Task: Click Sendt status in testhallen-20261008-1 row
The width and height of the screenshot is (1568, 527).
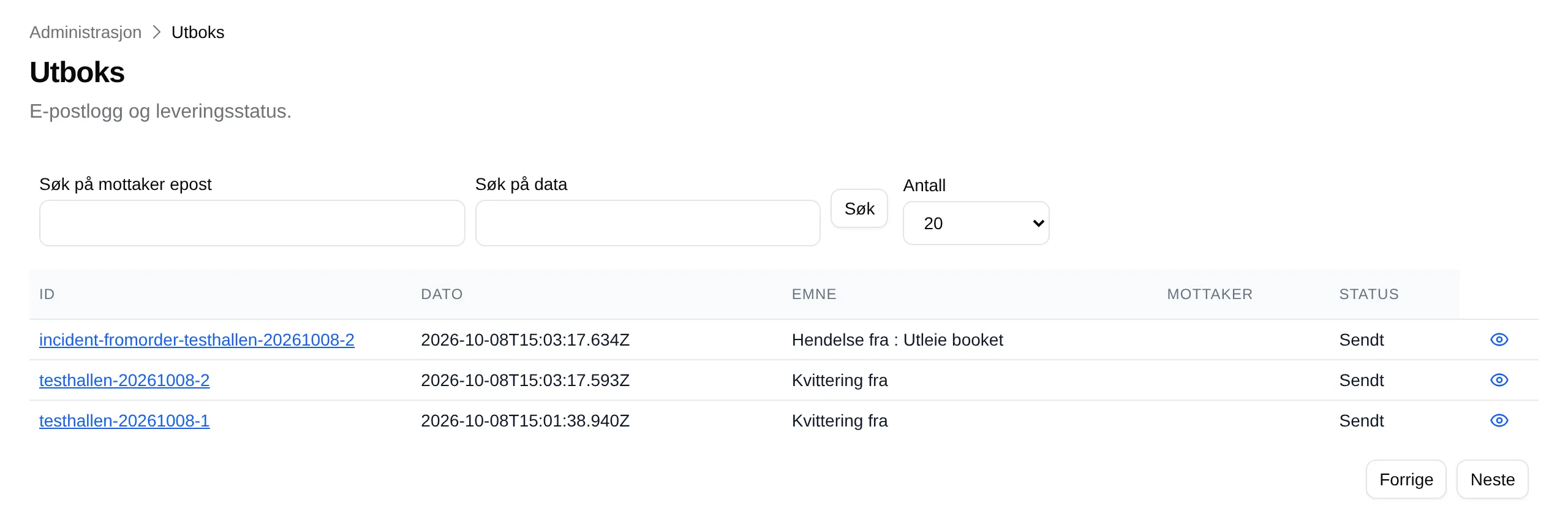Action: [x=1361, y=420]
